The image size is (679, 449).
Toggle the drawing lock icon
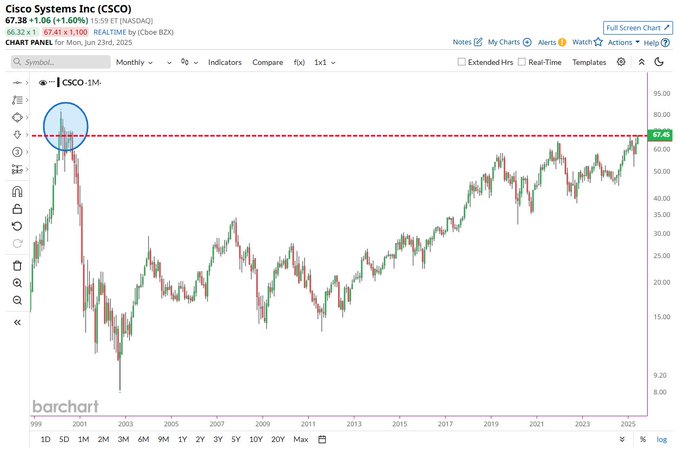[x=17, y=209]
